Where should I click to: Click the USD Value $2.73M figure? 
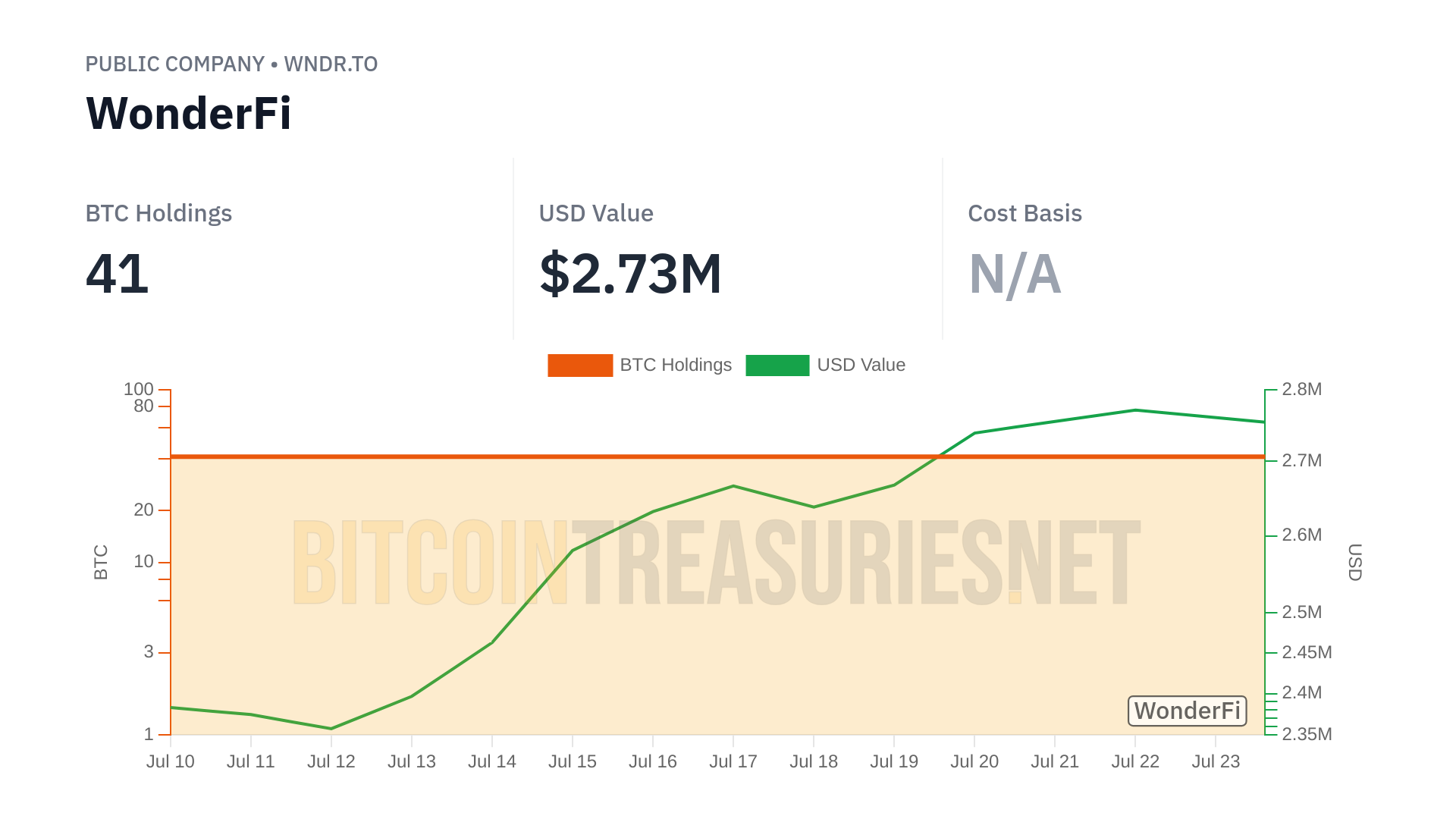[630, 274]
